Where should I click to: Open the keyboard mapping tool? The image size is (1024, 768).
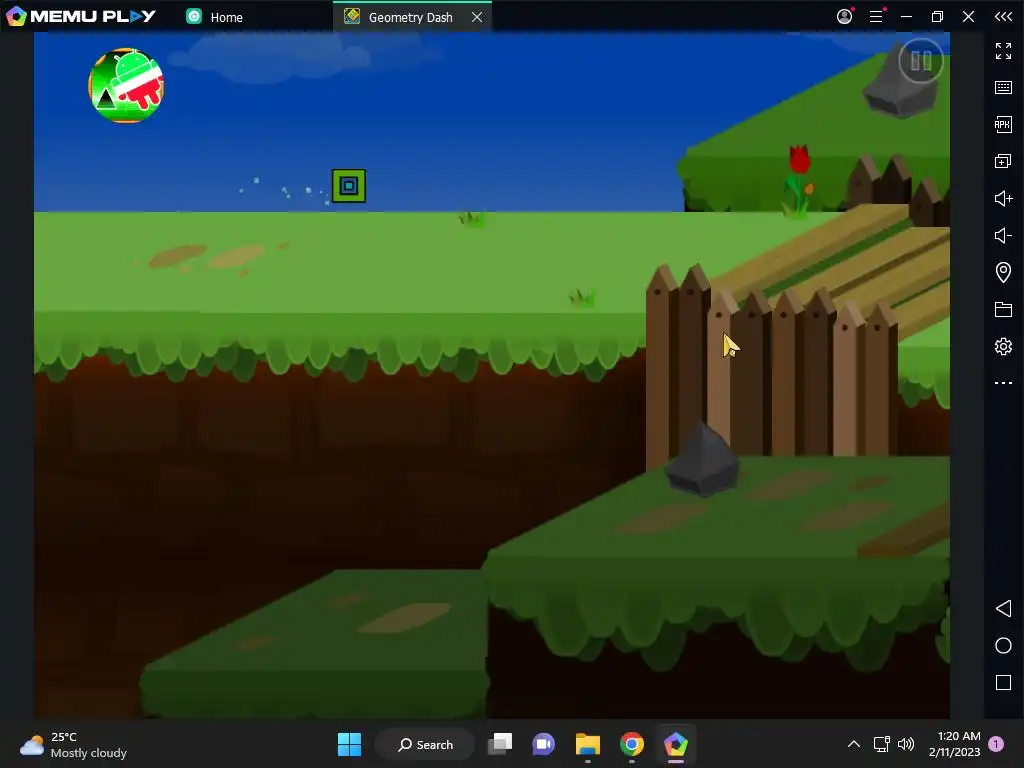1003,88
